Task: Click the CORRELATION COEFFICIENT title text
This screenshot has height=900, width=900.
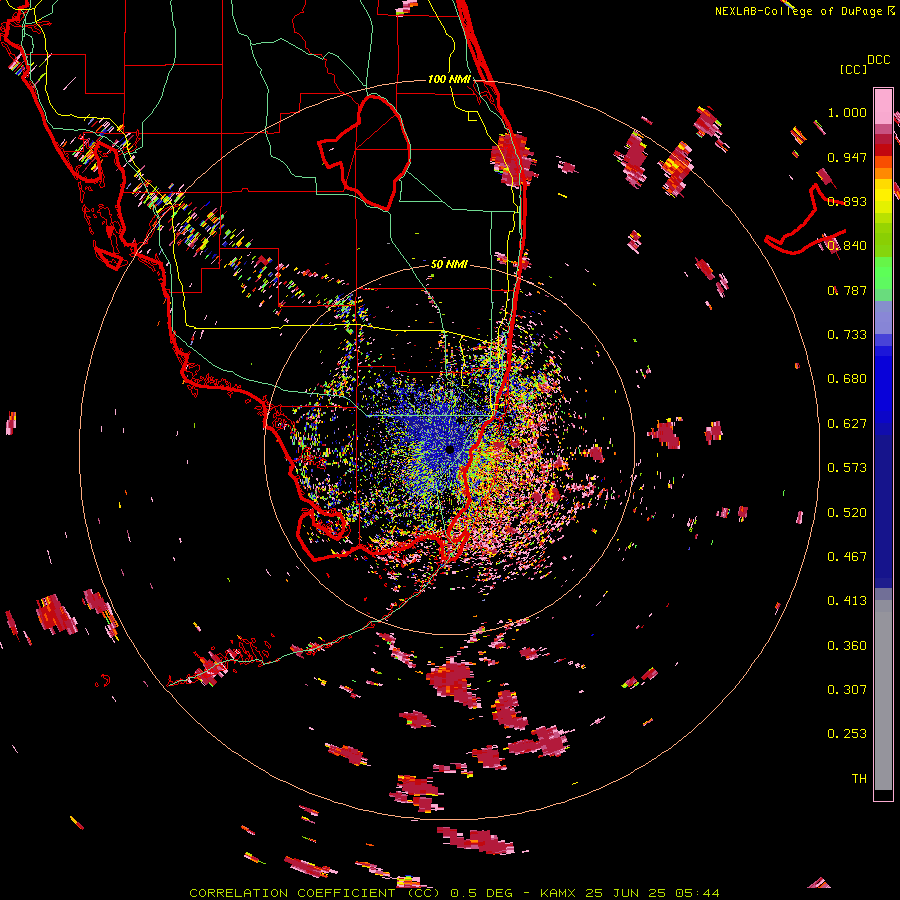Action: coord(292,893)
